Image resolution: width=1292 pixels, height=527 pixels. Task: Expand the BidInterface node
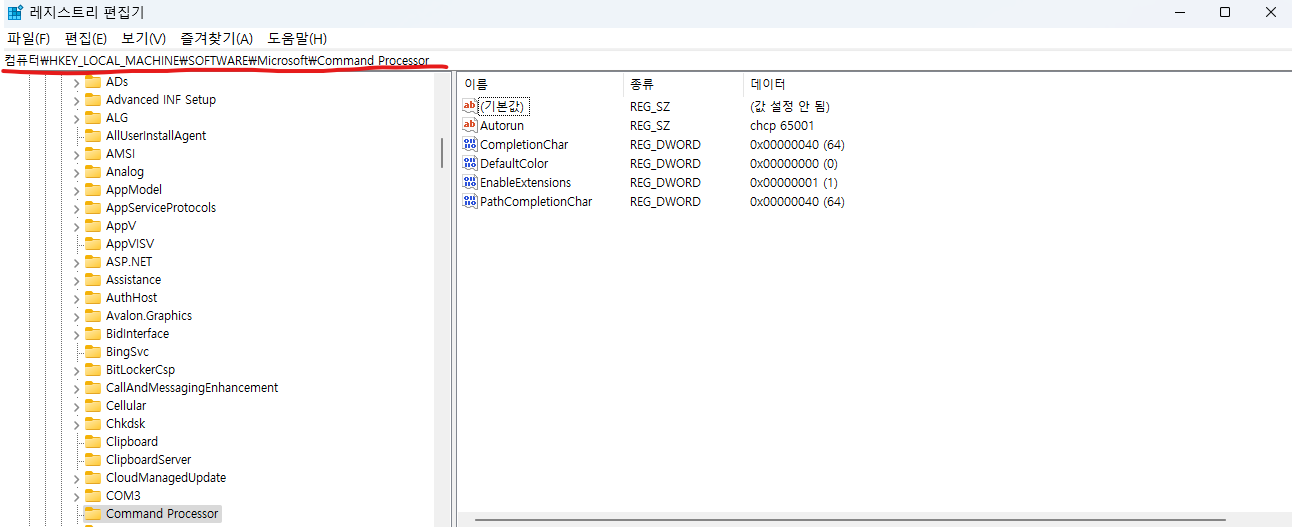pyautogui.click(x=76, y=334)
